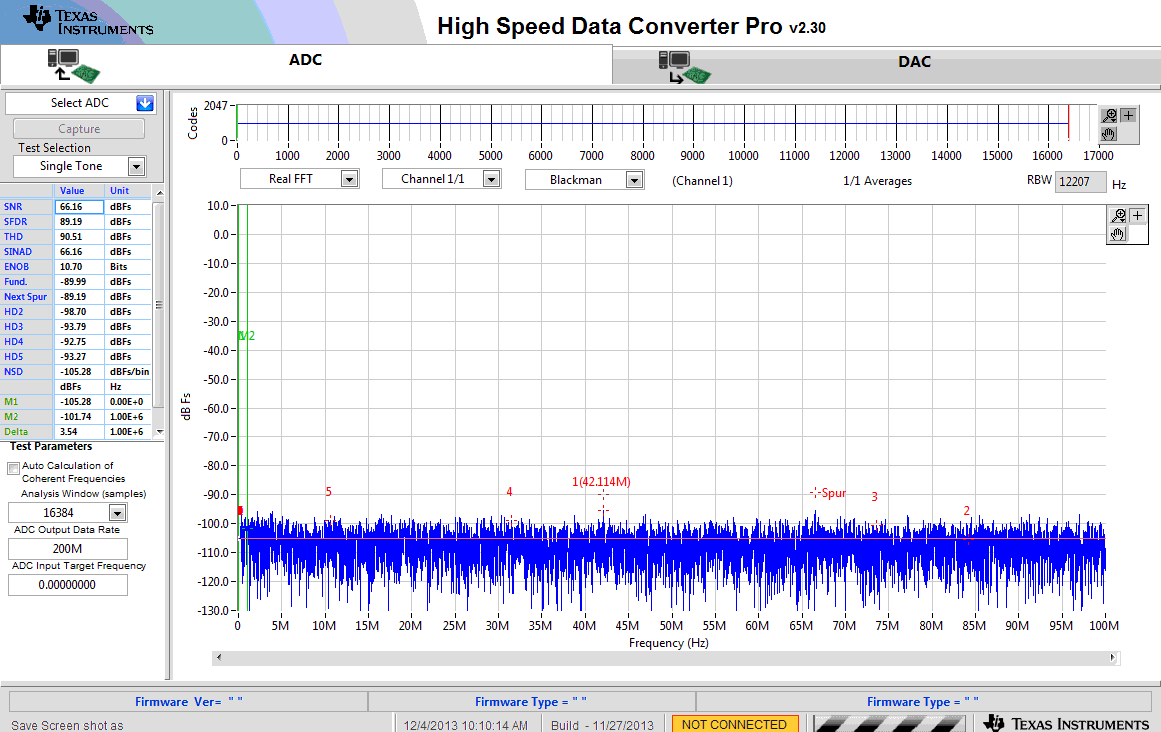
Task: Click the results table scroll-up arrow
Action: 159,192
